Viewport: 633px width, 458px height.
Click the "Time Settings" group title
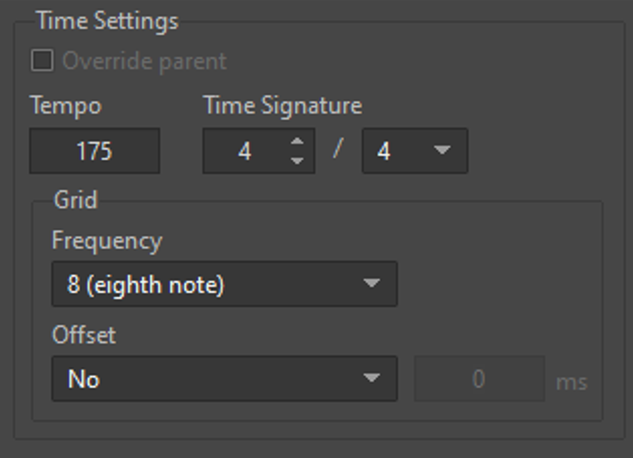[x=107, y=21]
